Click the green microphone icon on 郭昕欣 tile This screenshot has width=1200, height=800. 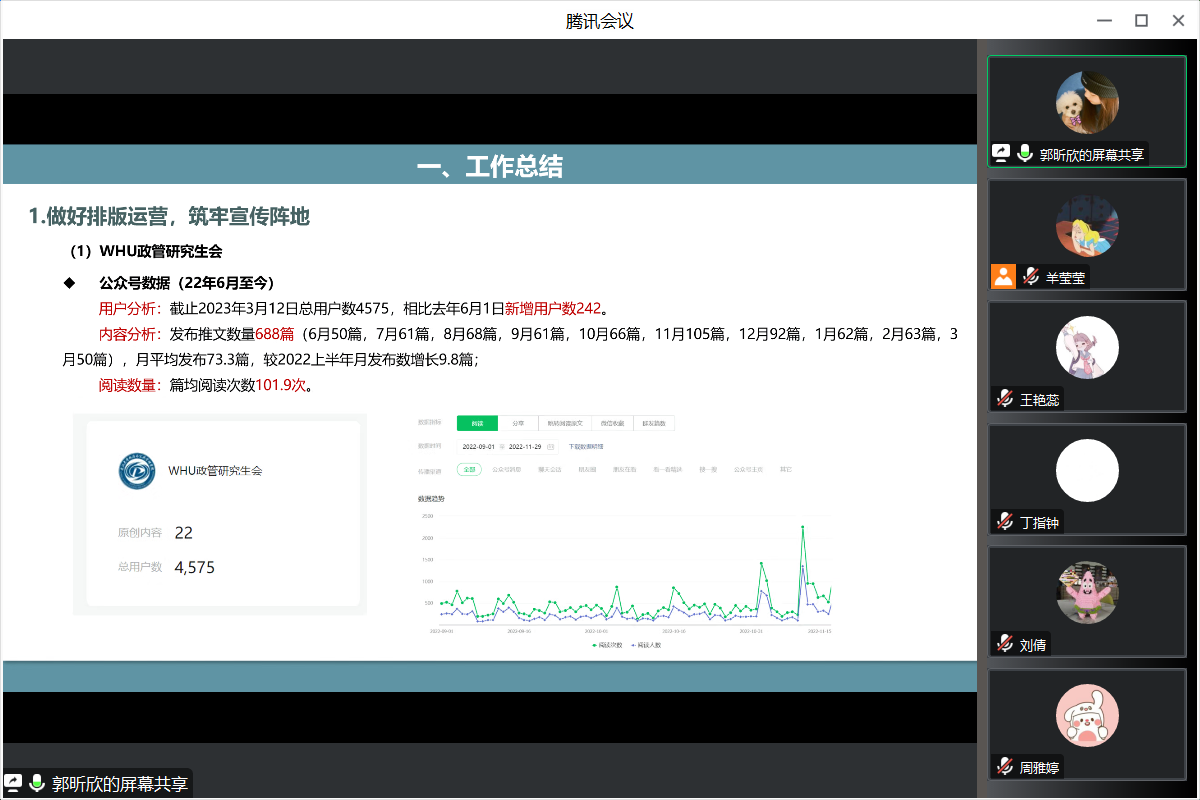tap(1025, 153)
